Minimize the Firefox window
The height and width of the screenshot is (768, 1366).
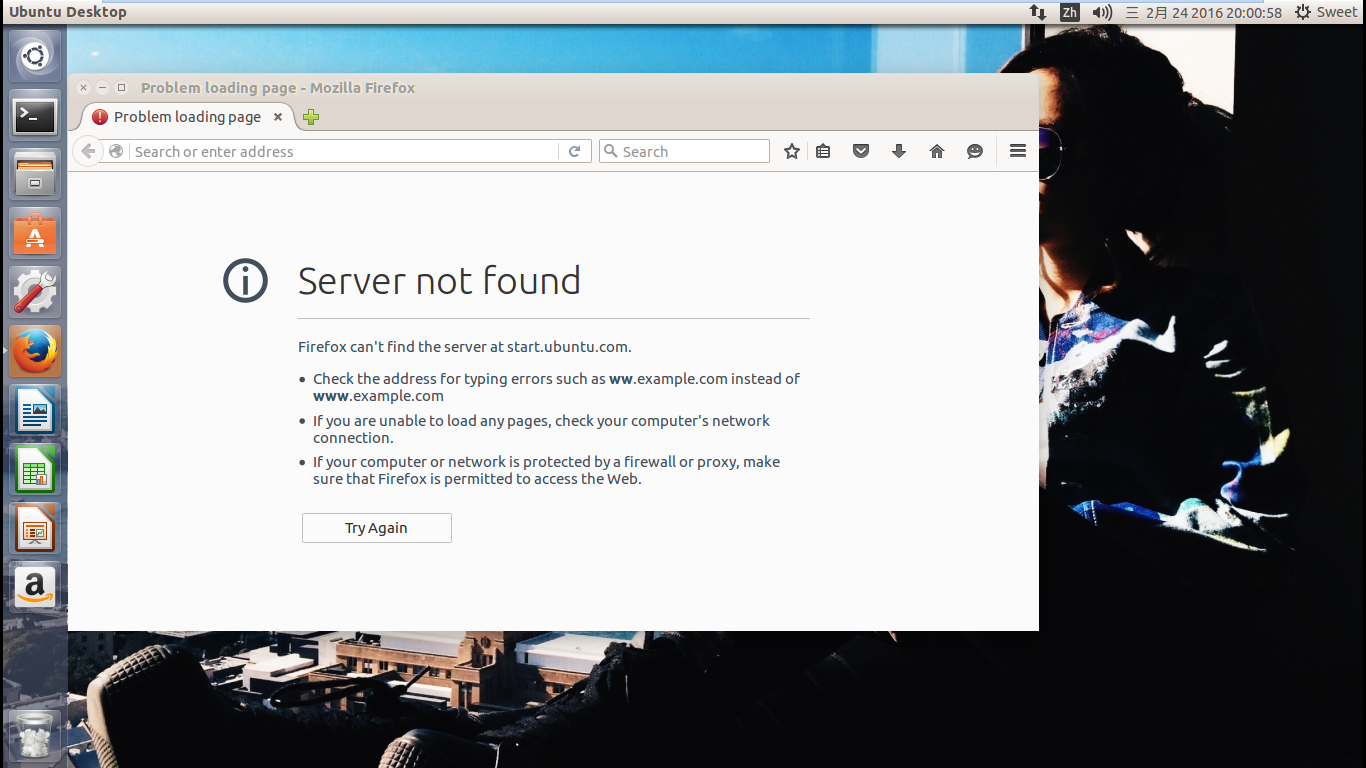(102, 88)
